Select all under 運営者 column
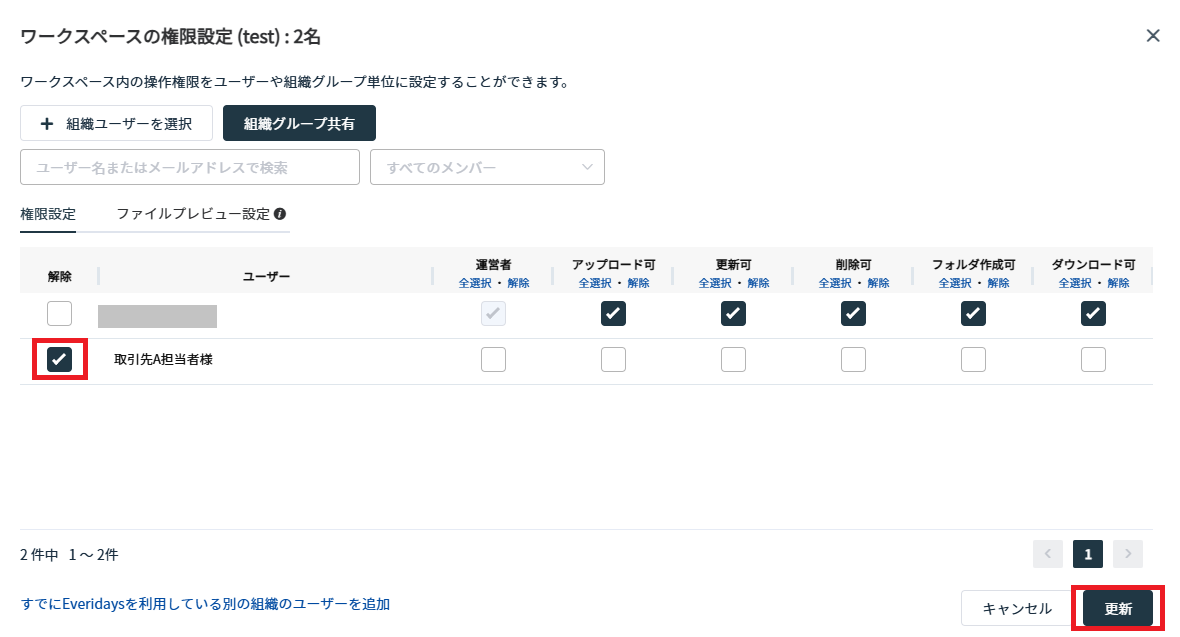The image size is (1180, 637). point(475,283)
